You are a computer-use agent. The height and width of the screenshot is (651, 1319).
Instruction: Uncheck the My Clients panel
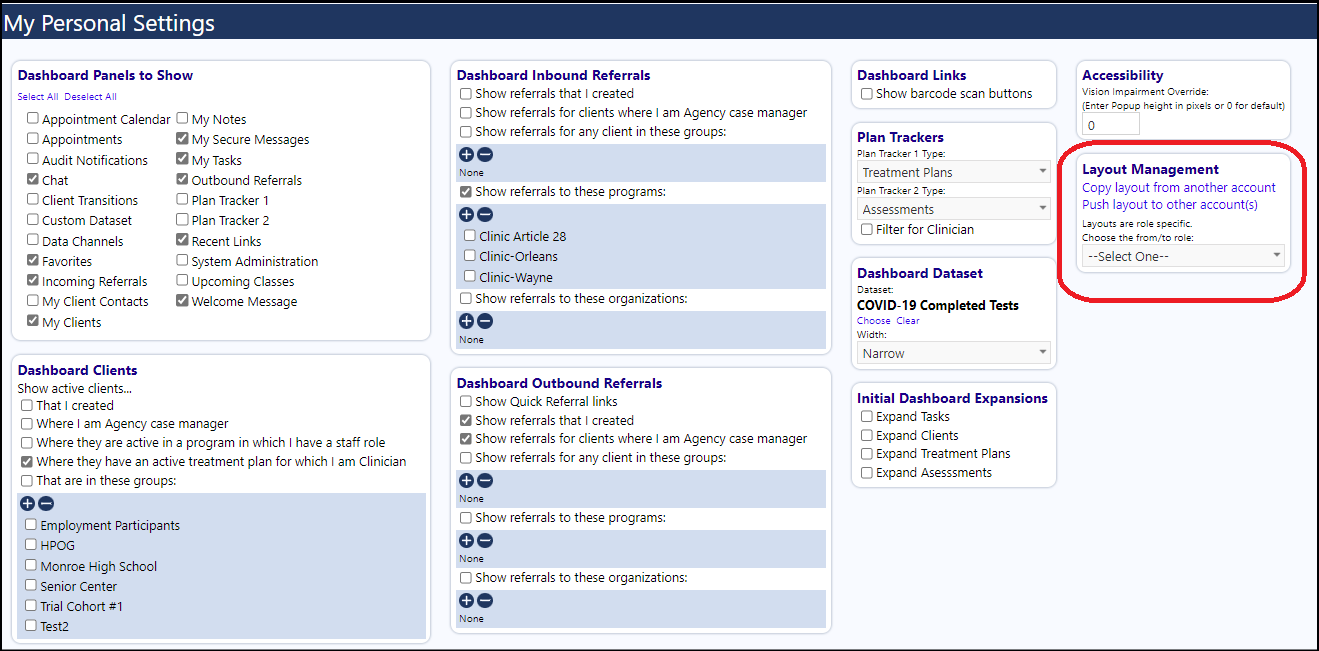click(x=33, y=322)
